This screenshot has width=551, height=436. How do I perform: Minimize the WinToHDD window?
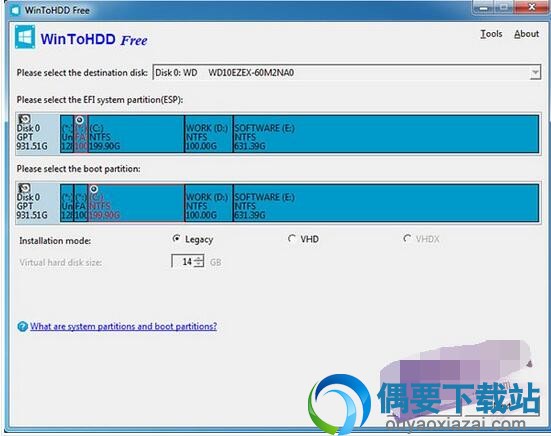(x=484, y=7)
